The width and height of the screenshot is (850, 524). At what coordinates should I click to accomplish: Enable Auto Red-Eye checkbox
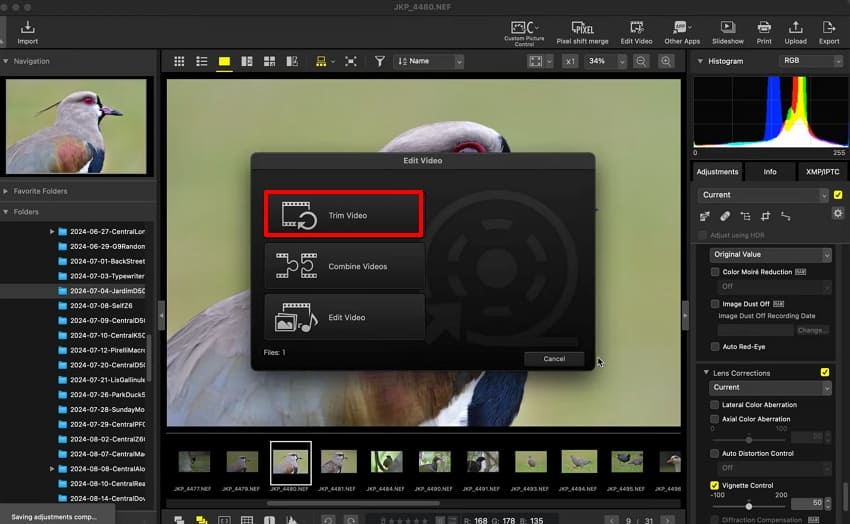pos(715,346)
